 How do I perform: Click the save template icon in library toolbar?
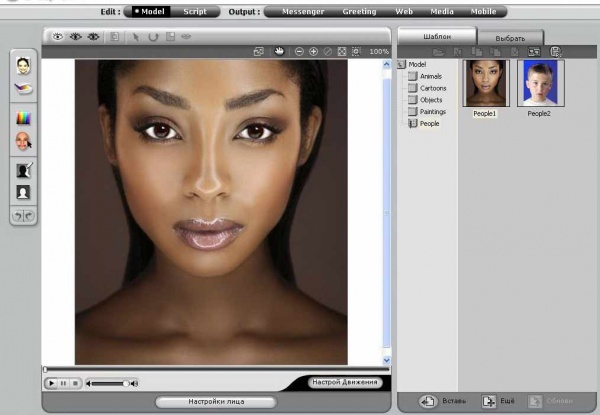click(555, 50)
